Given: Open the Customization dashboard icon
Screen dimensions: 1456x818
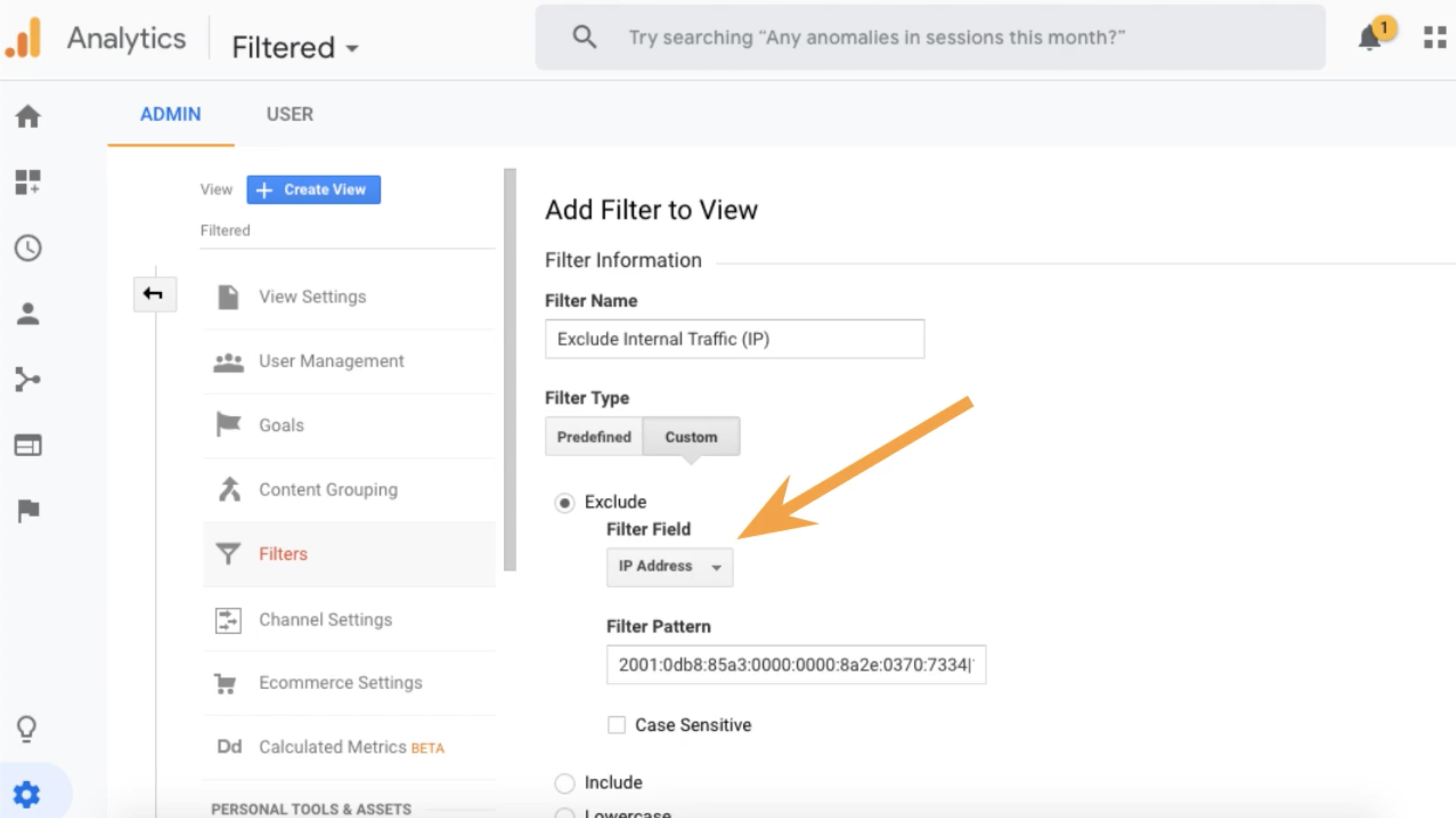Looking at the screenshot, I should (x=28, y=182).
